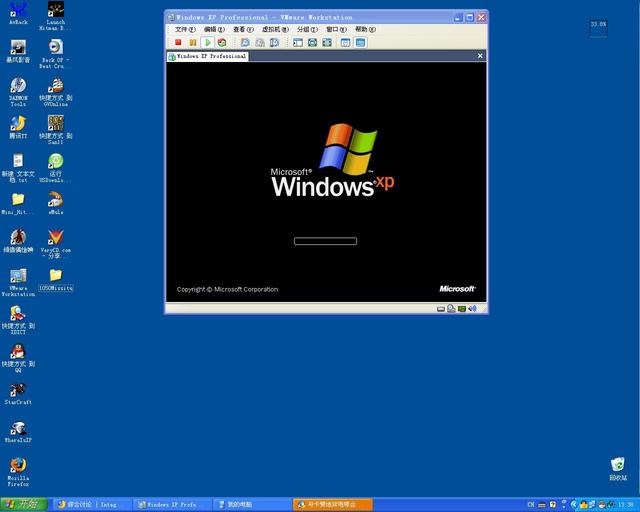Switch to the 我的电脑 taskbar button
The image size is (640, 512).
pyautogui.click(x=253, y=505)
